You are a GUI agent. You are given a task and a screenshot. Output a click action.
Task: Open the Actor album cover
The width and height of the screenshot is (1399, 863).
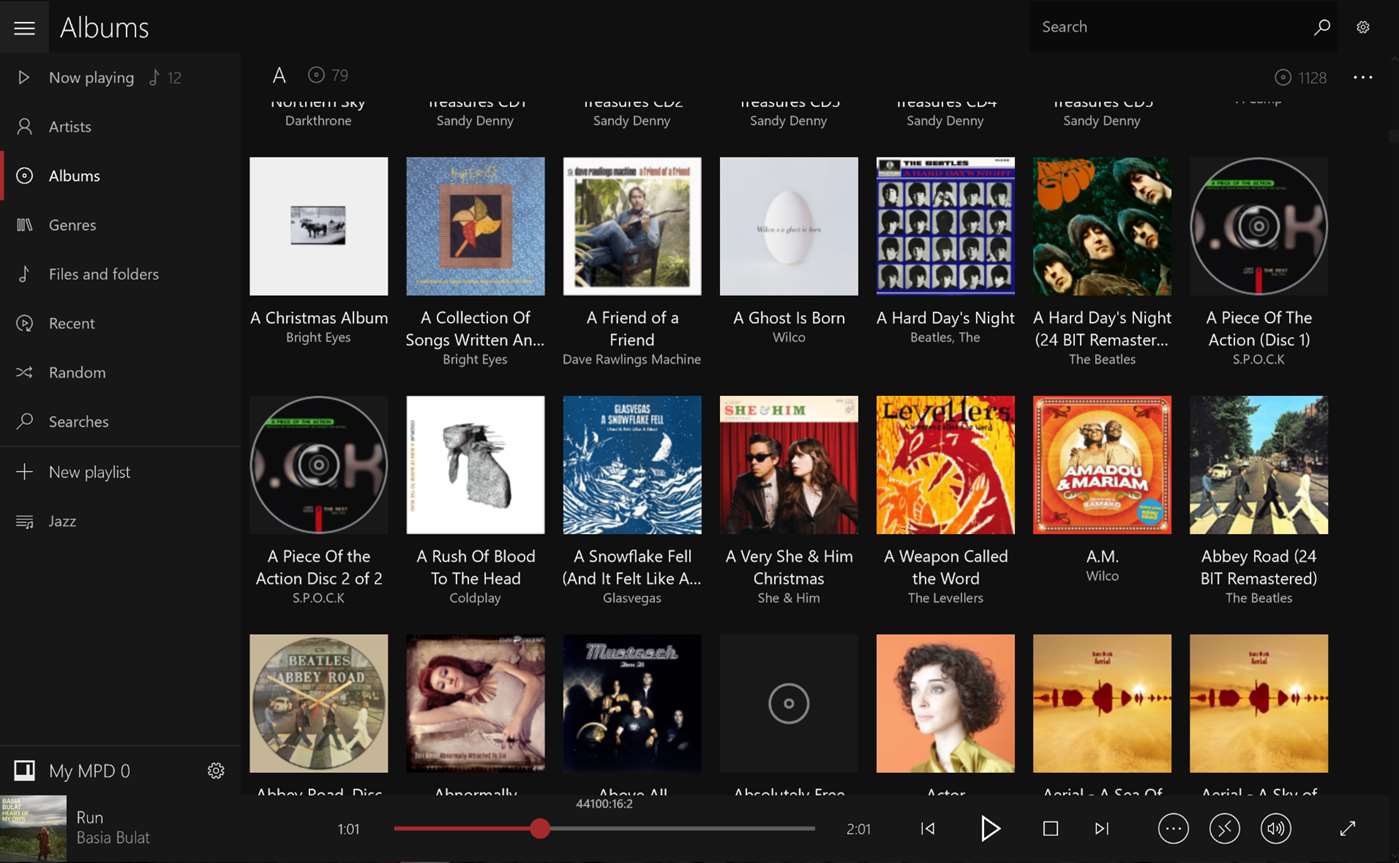(x=945, y=703)
